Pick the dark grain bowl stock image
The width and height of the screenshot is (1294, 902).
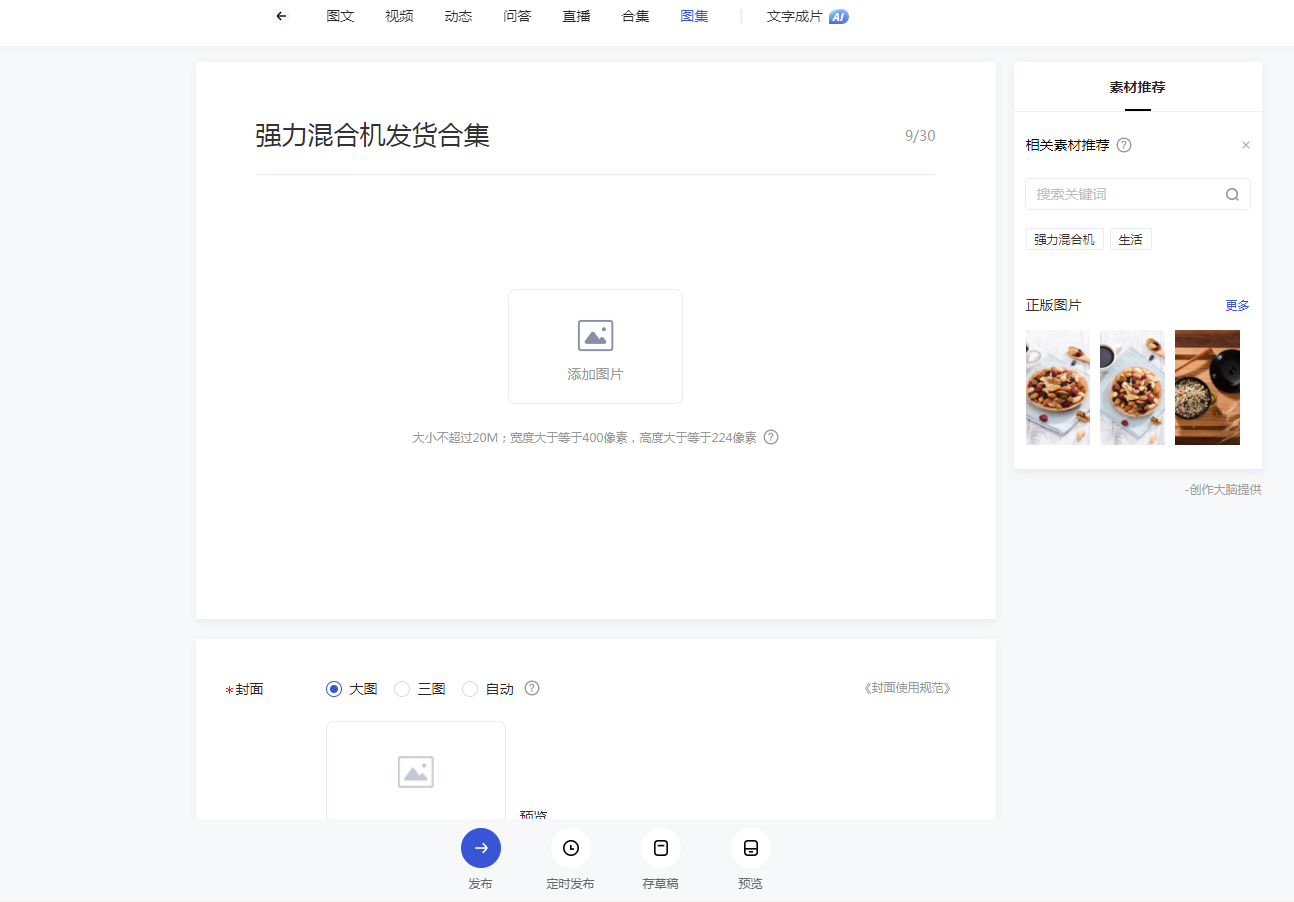(1207, 387)
